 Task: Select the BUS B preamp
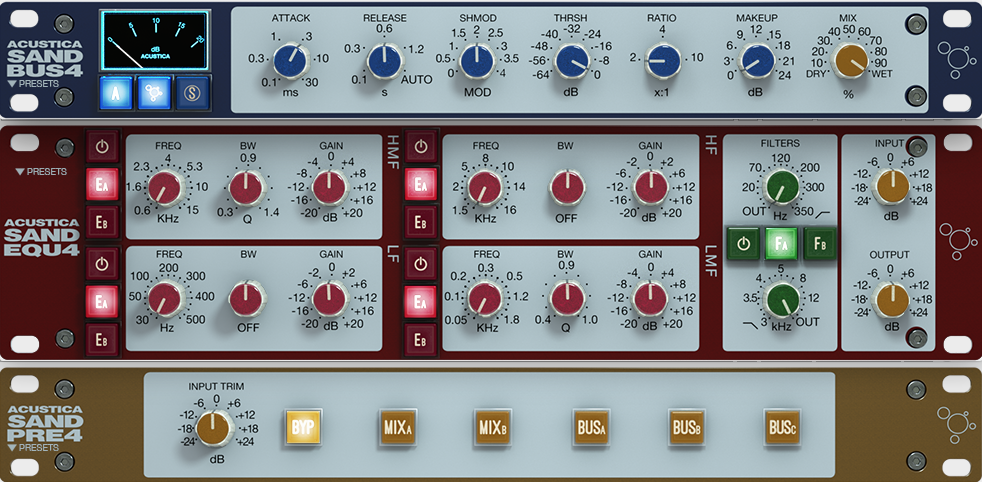[x=686, y=428]
